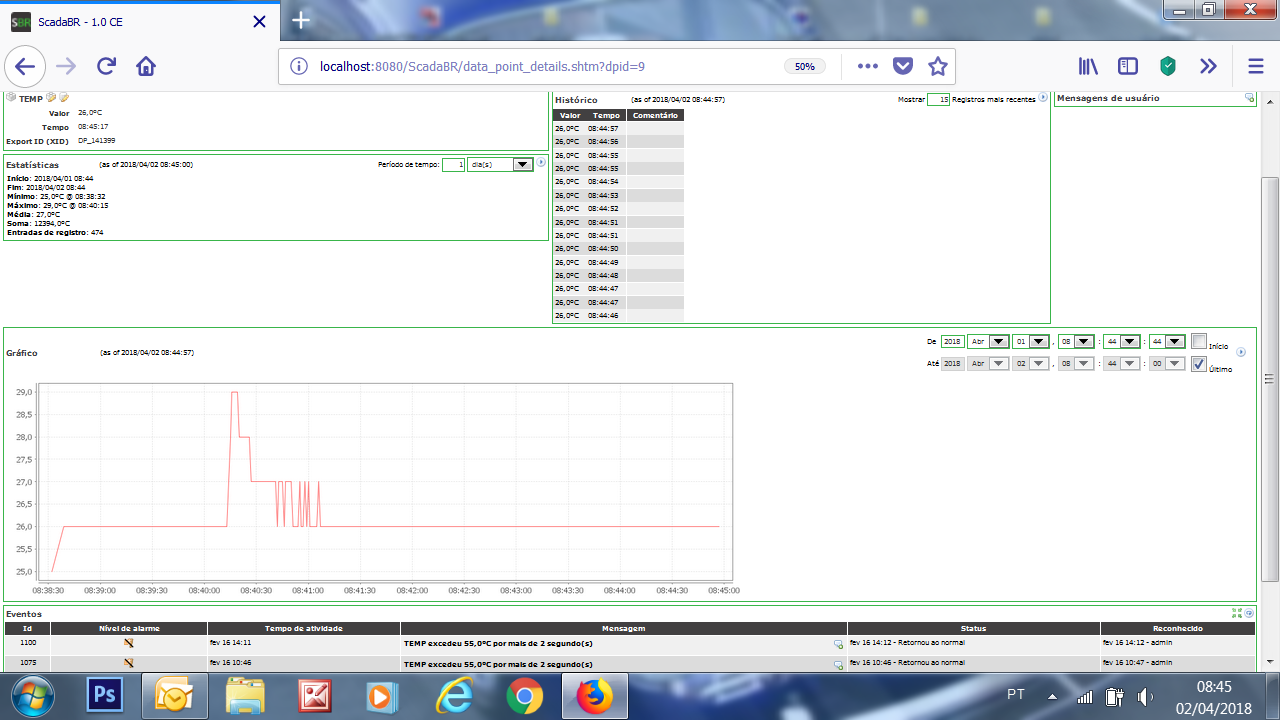The height and width of the screenshot is (720, 1280).
Task: Click the Período de tempo number input field
Action: [x=454, y=164]
